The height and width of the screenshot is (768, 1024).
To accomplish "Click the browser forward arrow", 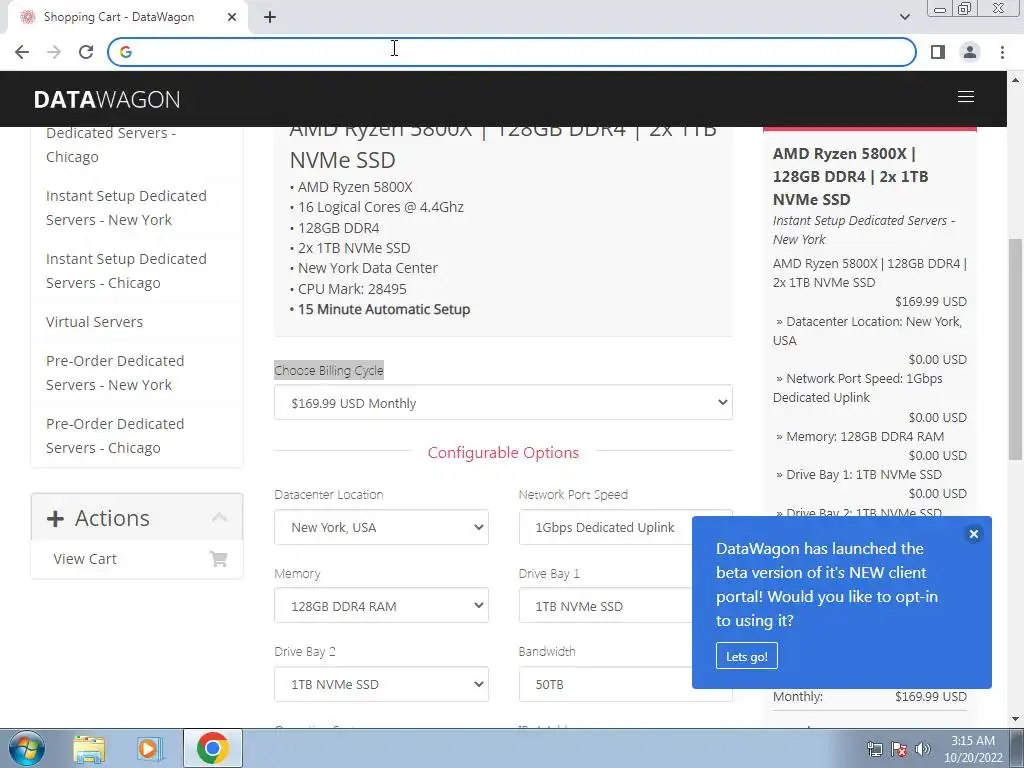I will 54,52.
